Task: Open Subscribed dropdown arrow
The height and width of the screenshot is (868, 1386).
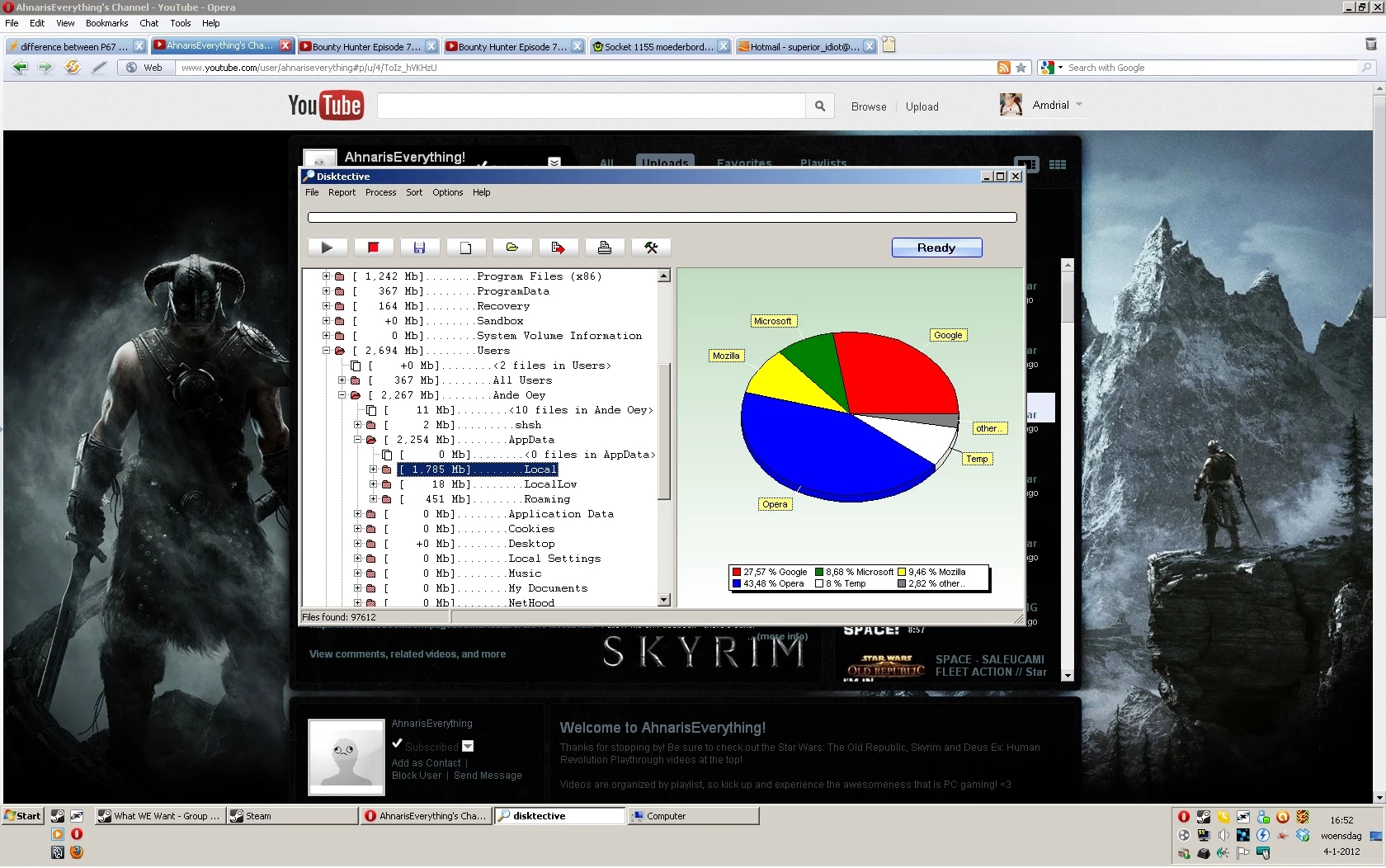Action: click(x=468, y=746)
